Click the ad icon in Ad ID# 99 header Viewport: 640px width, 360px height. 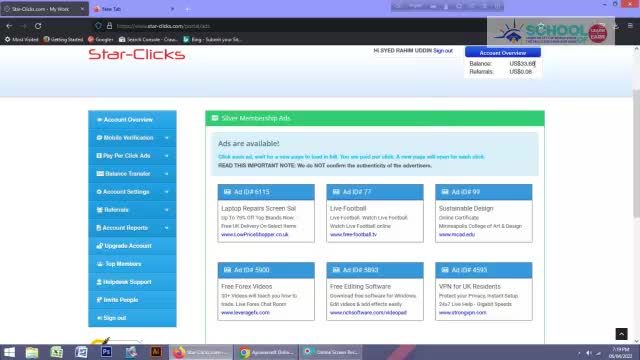coord(445,192)
